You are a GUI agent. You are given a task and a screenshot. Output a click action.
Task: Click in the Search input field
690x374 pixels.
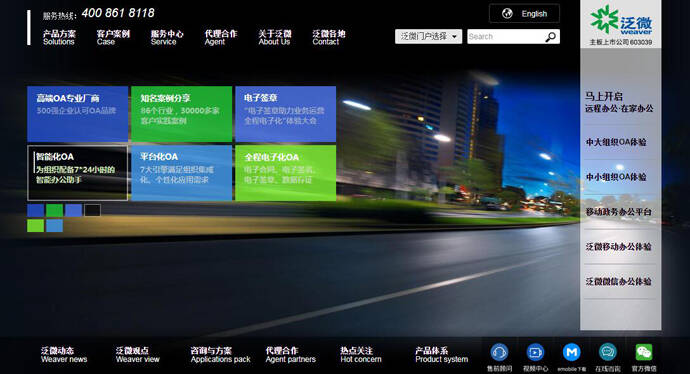[506, 37]
